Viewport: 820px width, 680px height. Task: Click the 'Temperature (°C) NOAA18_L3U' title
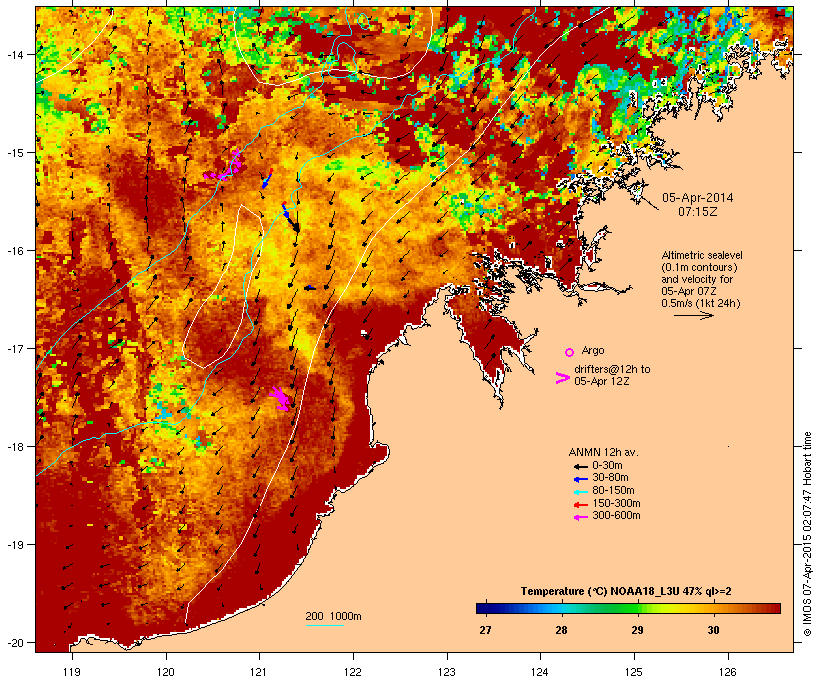[x=600, y=591]
